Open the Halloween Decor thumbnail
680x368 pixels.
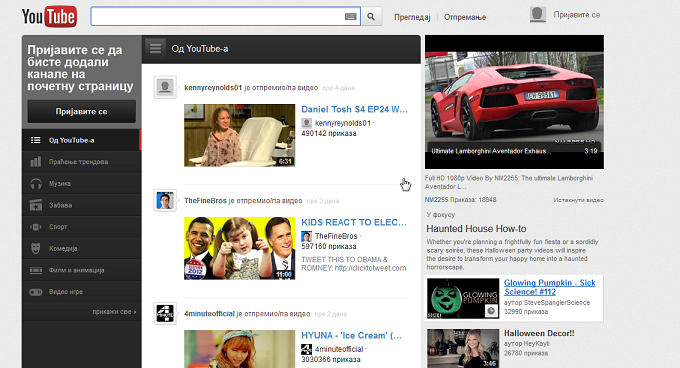[x=463, y=348]
